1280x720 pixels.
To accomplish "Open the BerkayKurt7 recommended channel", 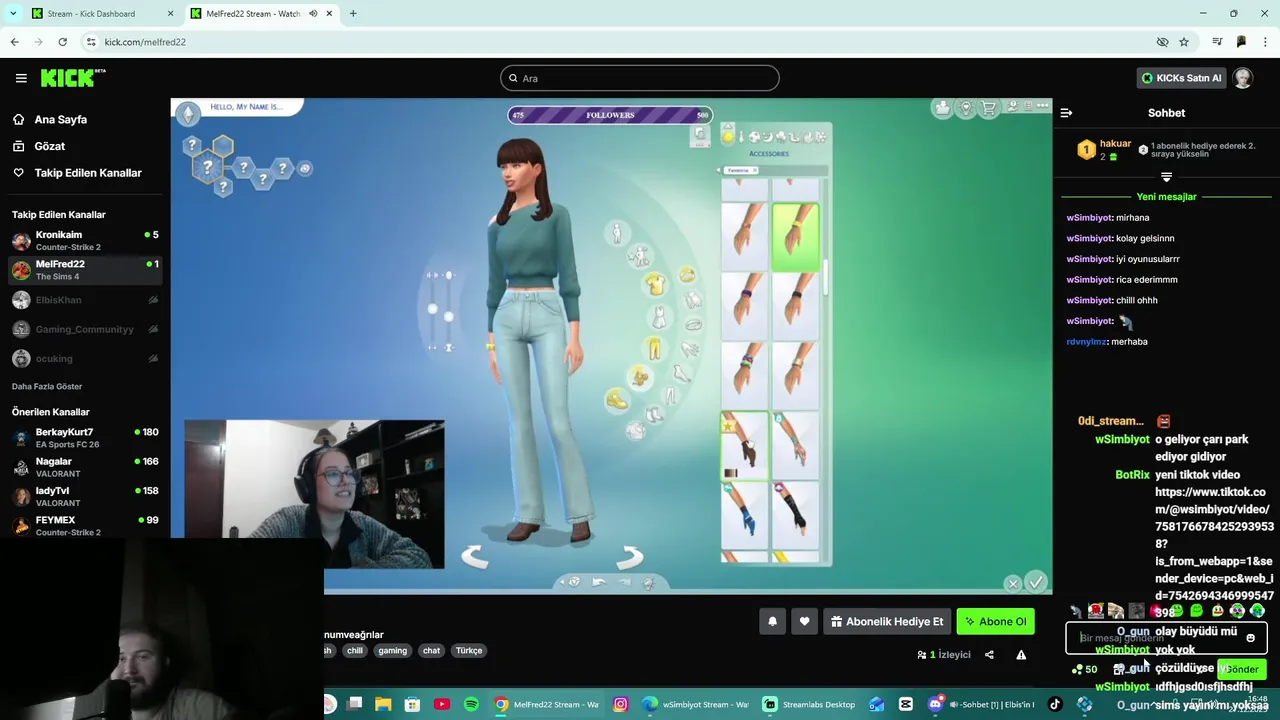I will (x=85, y=438).
